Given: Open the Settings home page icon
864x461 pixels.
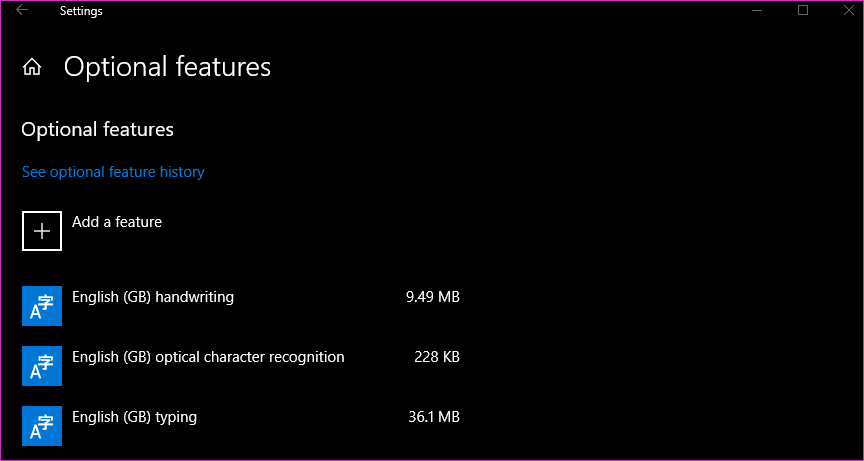Looking at the screenshot, I should (32, 67).
